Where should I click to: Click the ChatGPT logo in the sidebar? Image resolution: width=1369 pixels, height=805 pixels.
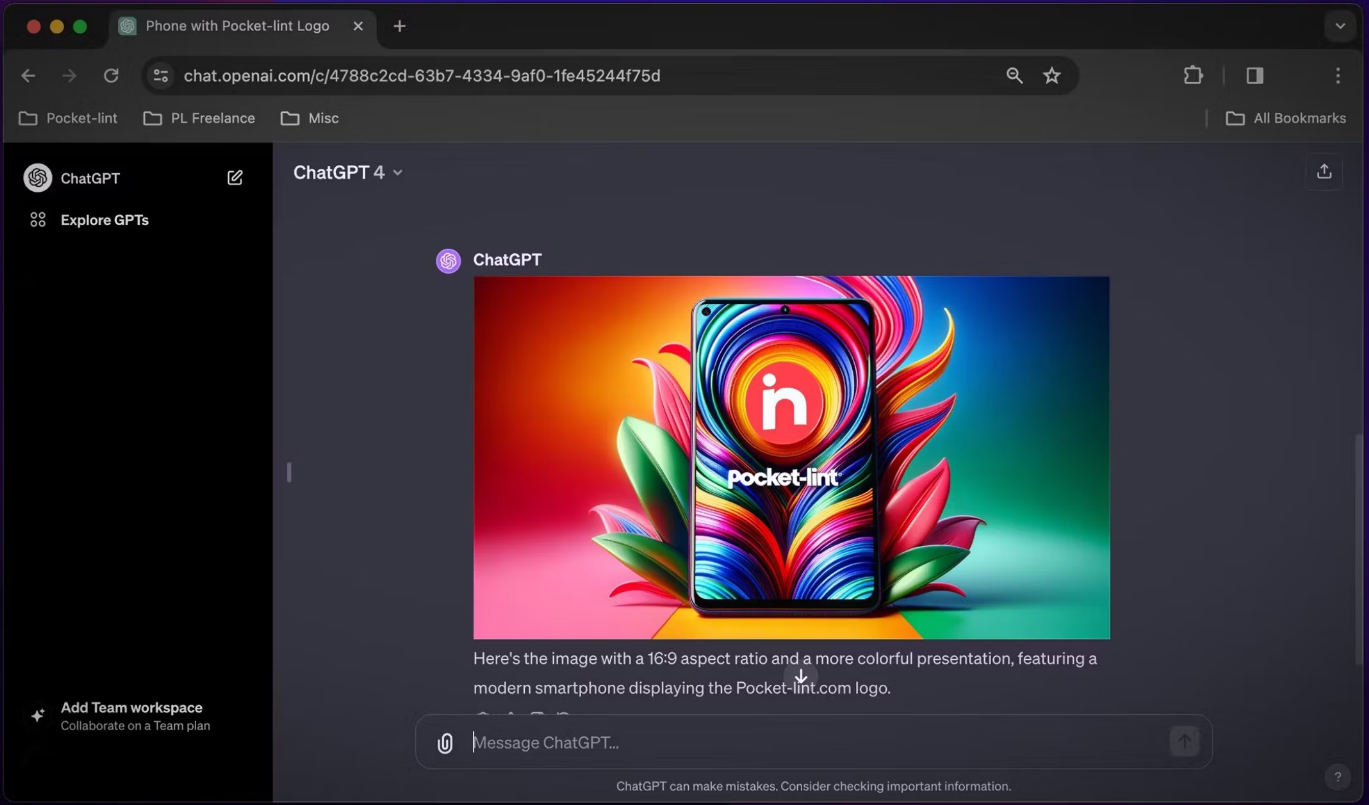(38, 178)
